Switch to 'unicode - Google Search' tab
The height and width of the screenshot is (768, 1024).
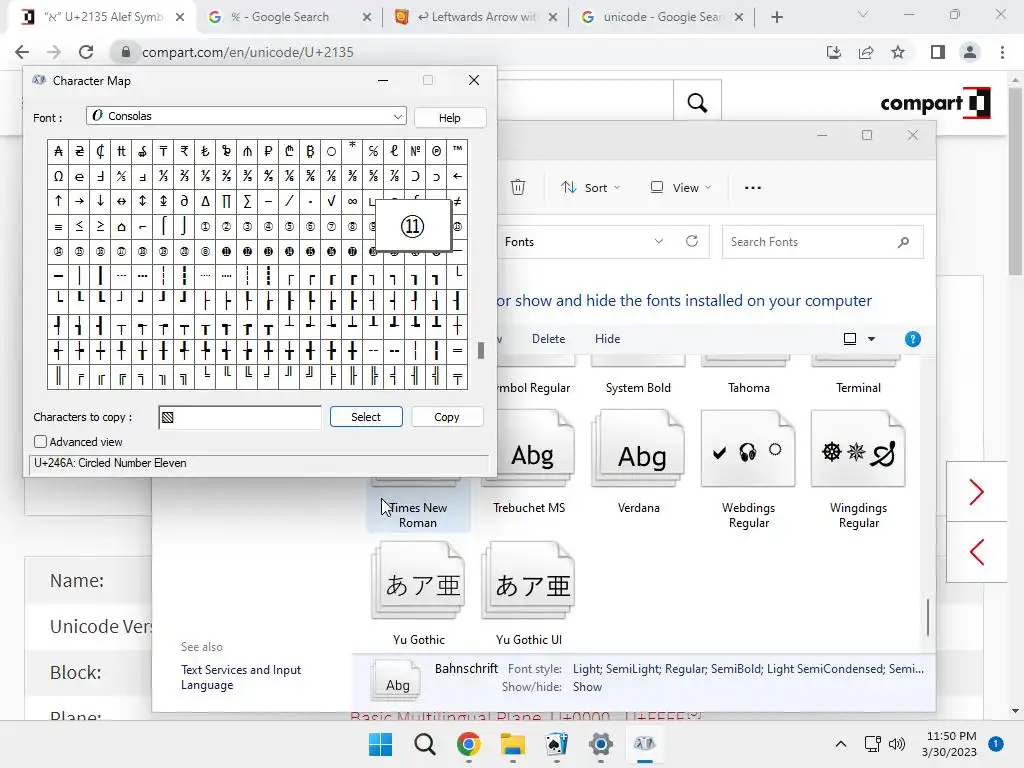pyautogui.click(x=662, y=17)
